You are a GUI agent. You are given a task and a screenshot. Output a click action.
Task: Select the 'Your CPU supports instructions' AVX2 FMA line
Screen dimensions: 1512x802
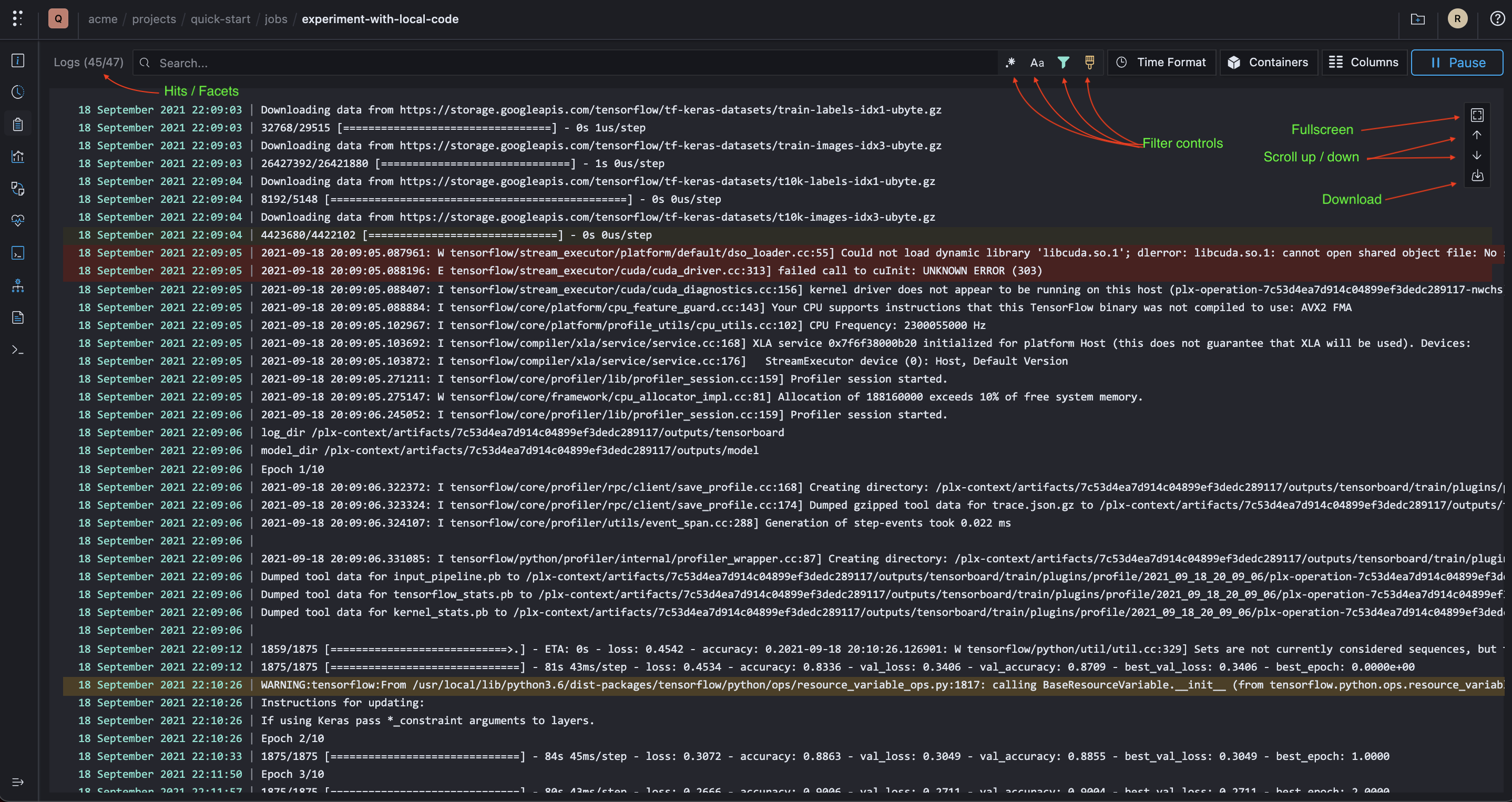point(778,307)
